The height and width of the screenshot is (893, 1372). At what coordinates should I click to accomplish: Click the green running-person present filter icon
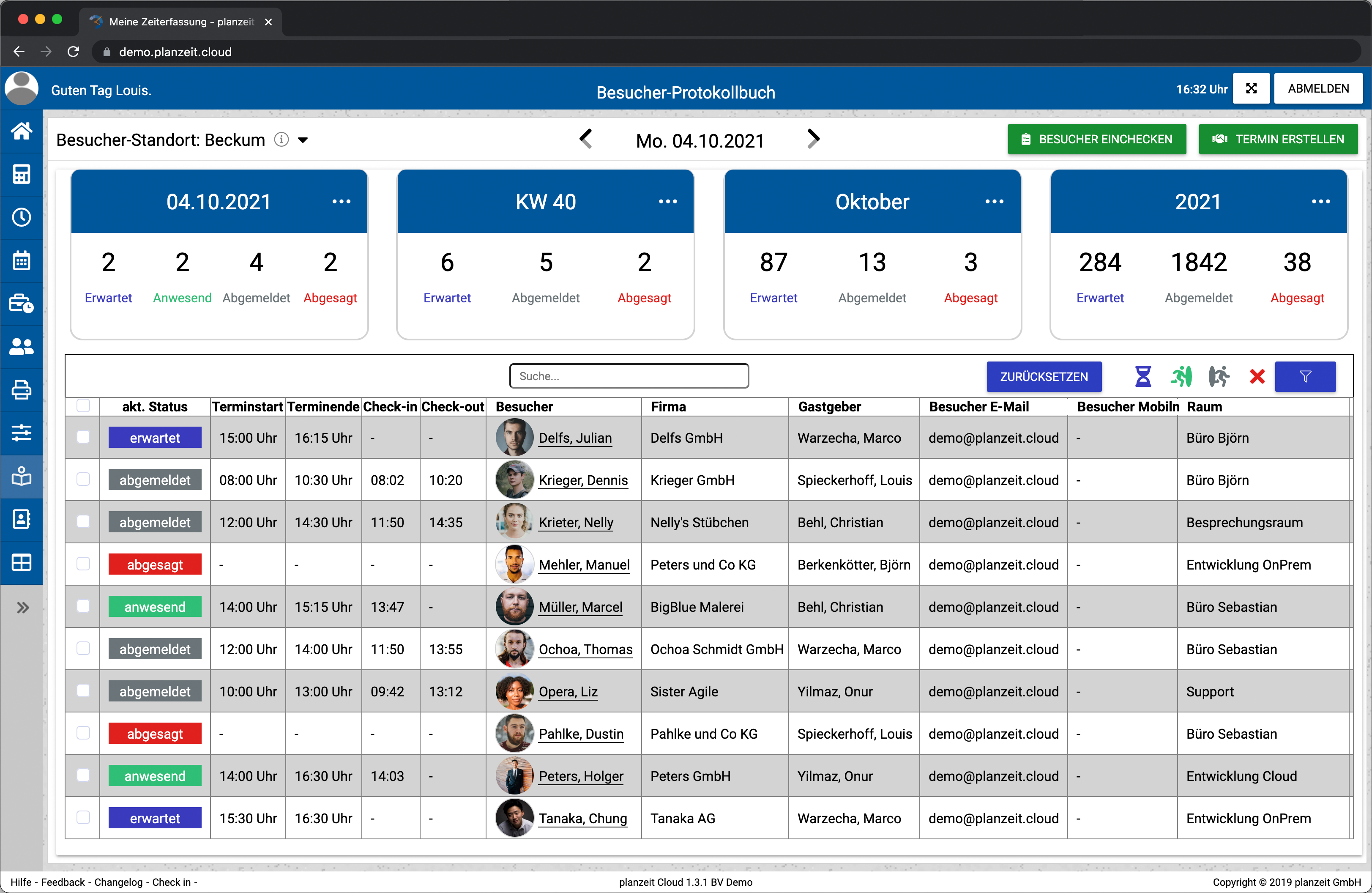tap(1181, 376)
